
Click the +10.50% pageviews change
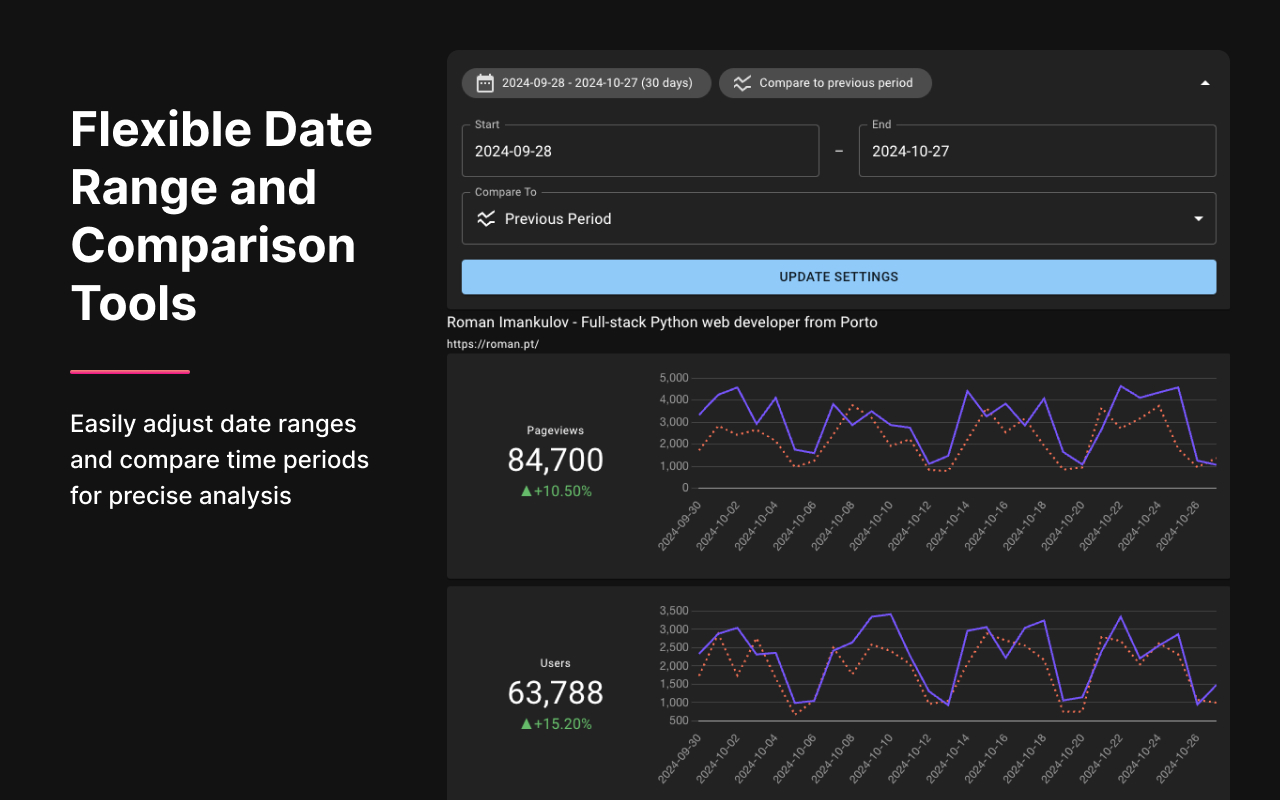555,491
